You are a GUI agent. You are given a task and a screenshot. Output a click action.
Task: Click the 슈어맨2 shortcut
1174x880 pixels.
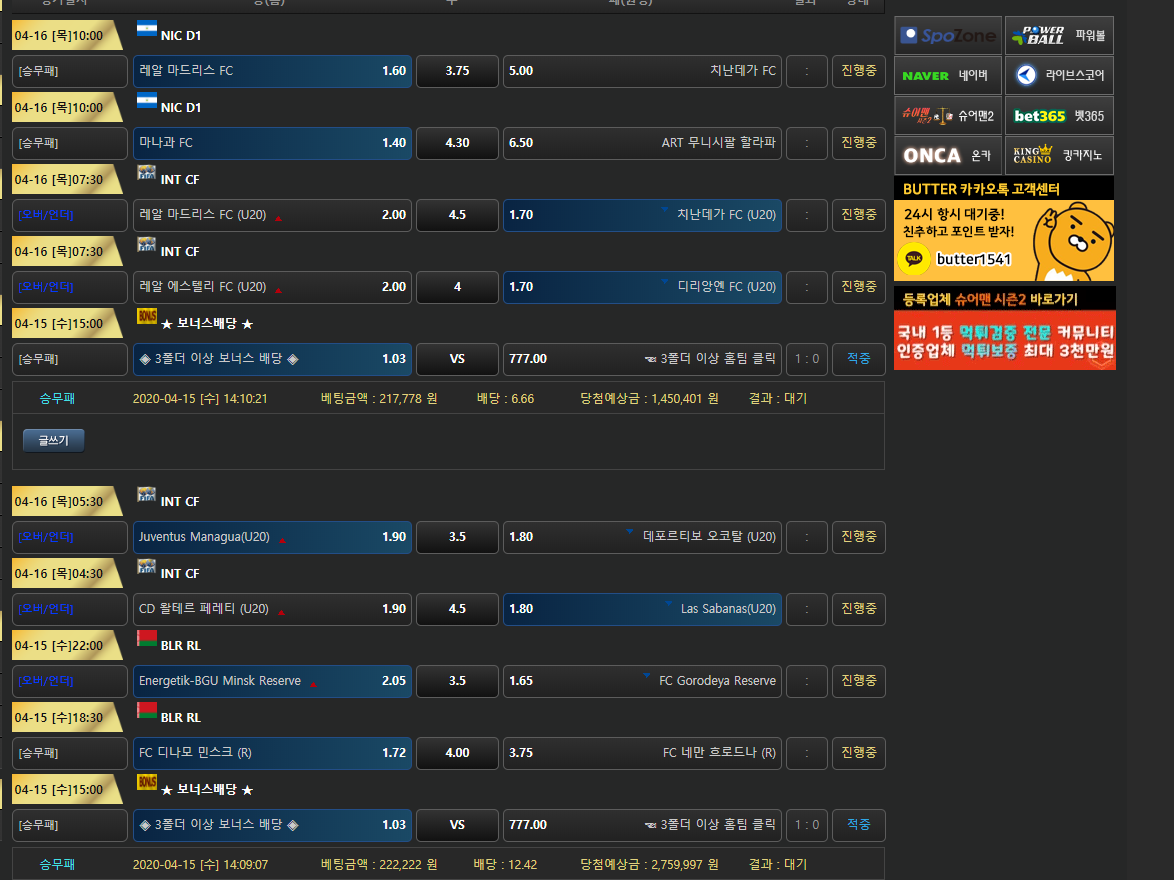948,116
